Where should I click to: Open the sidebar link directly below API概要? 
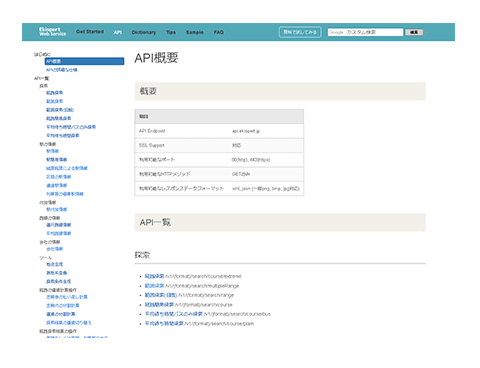[62, 70]
